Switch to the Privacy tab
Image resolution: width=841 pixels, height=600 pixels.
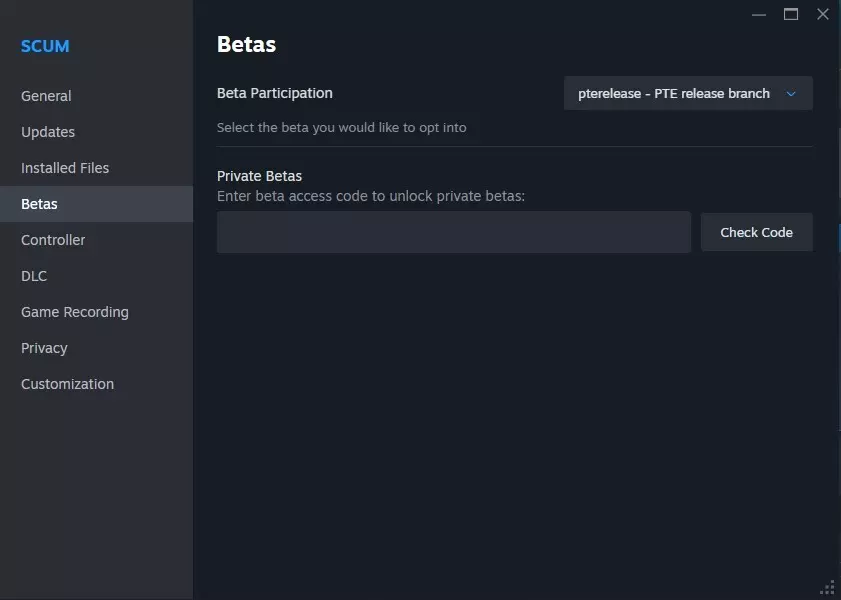coord(44,348)
